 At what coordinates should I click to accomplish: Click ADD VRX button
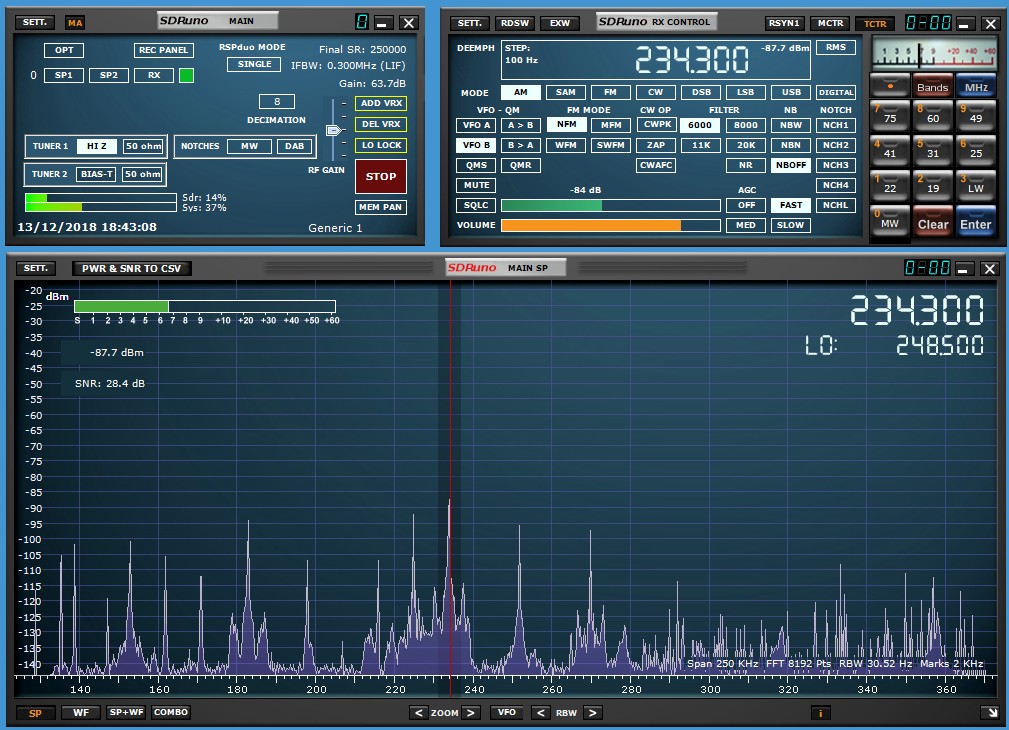[381, 103]
